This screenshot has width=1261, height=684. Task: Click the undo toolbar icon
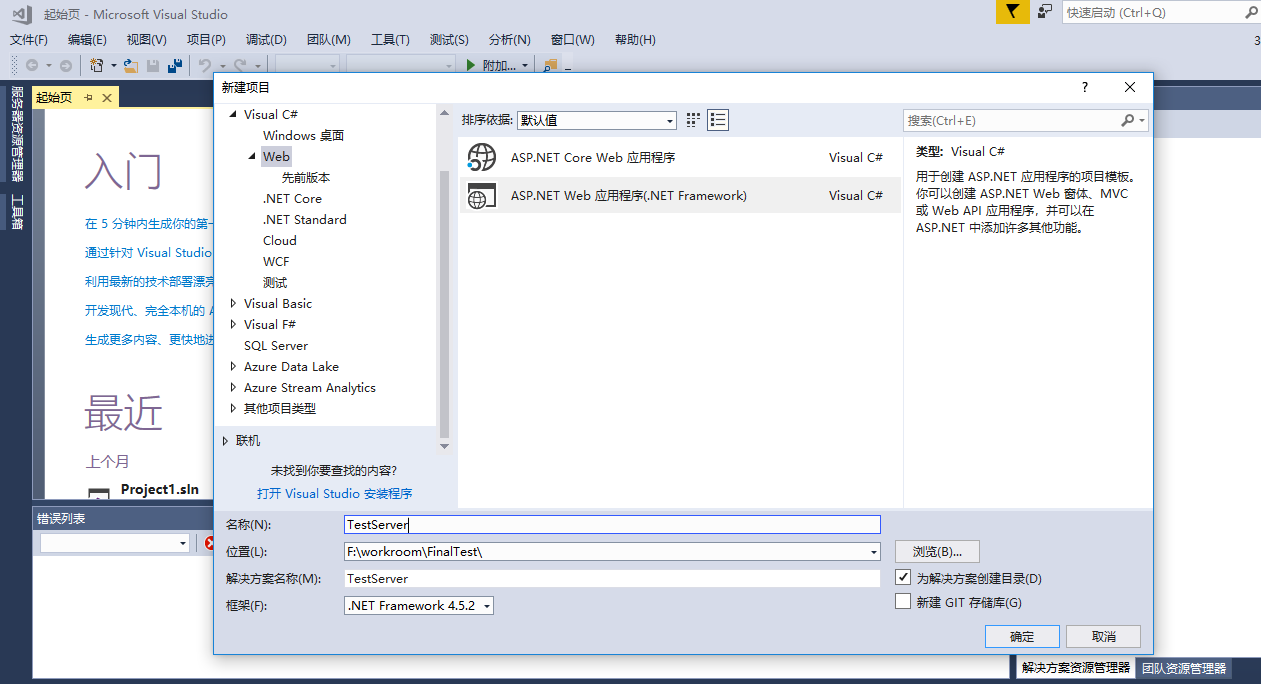coord(204,65)
